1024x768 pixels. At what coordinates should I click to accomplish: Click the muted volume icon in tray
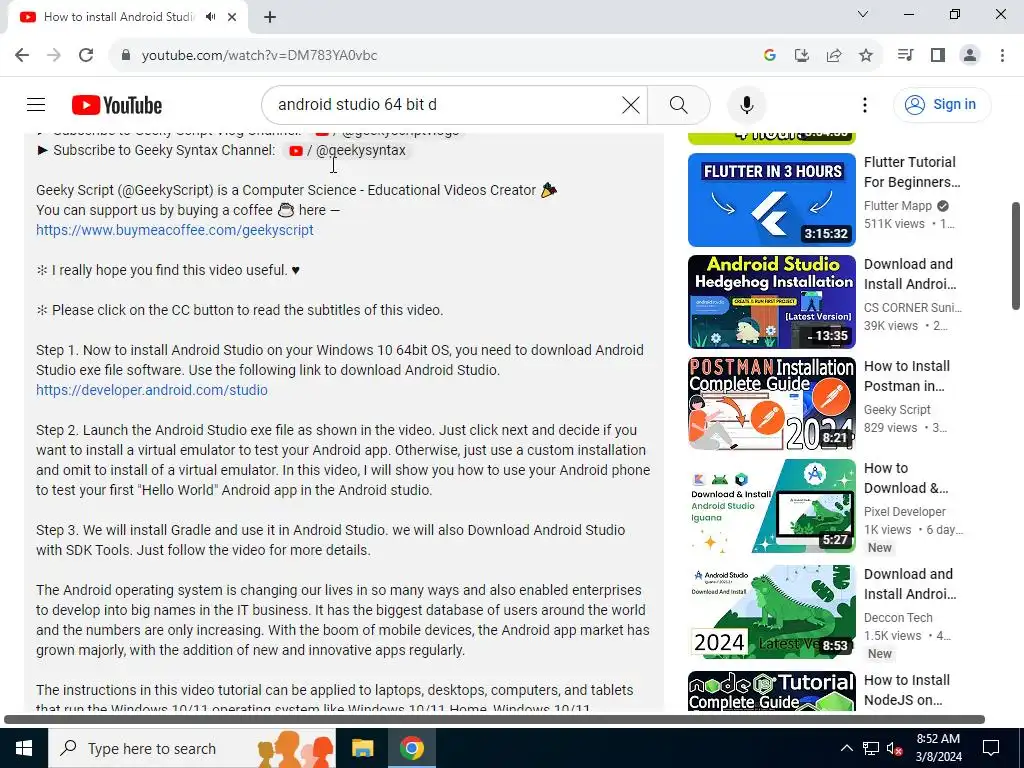894,748
